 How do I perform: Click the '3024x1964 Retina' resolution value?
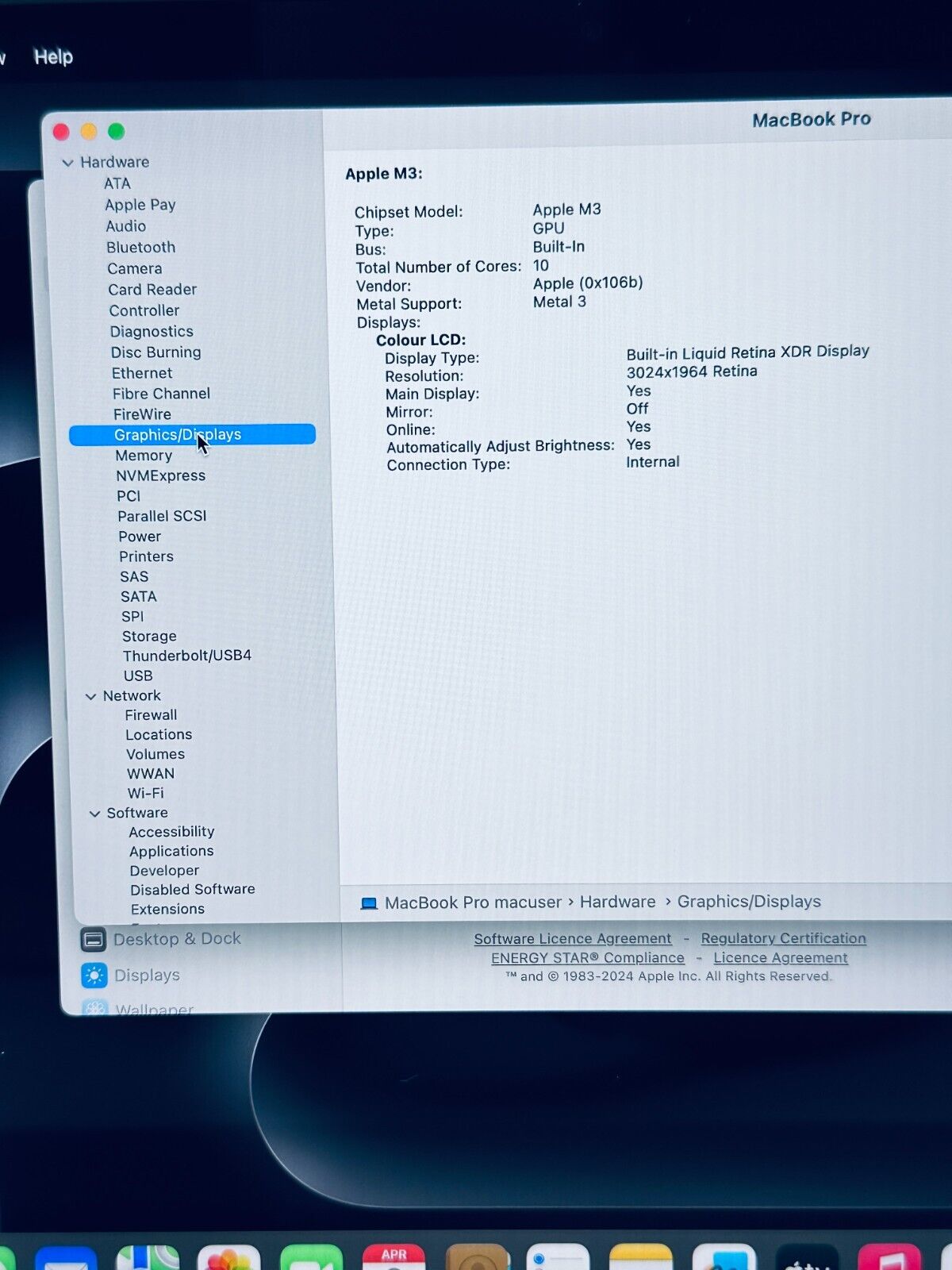[x=692, y=371]
